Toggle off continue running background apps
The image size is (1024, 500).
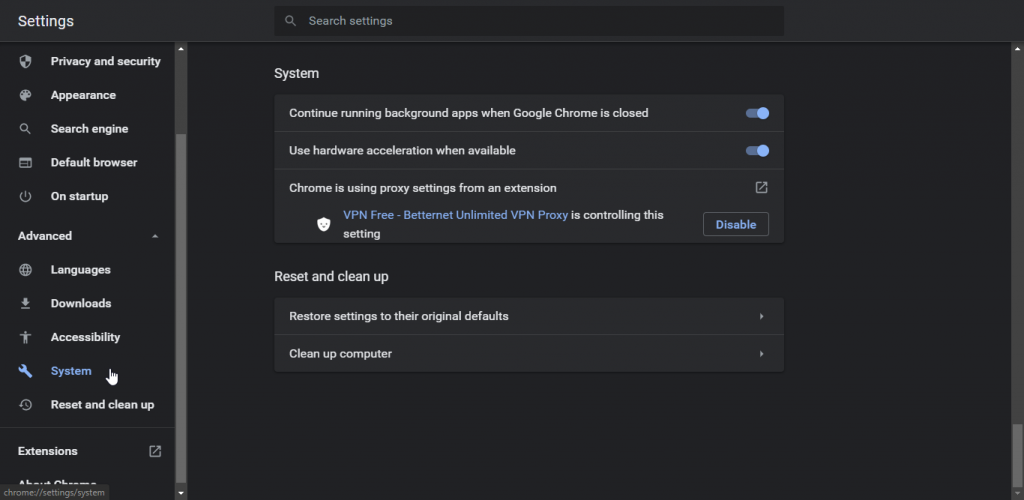(x=758, y=114)
